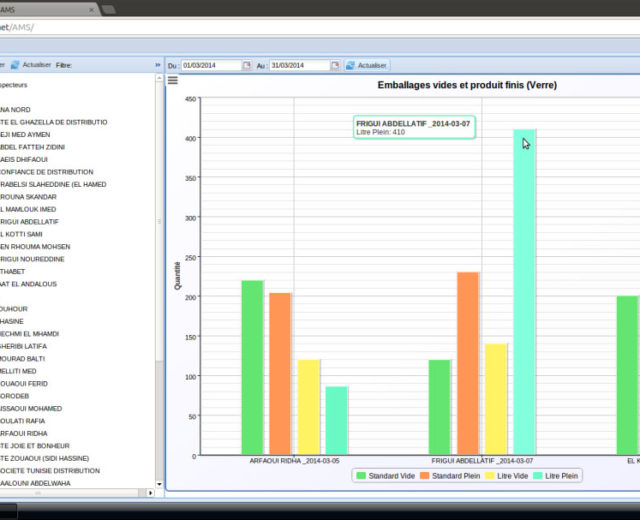Collapse the left panel with double-arrow icon

(x=158, y=64)
